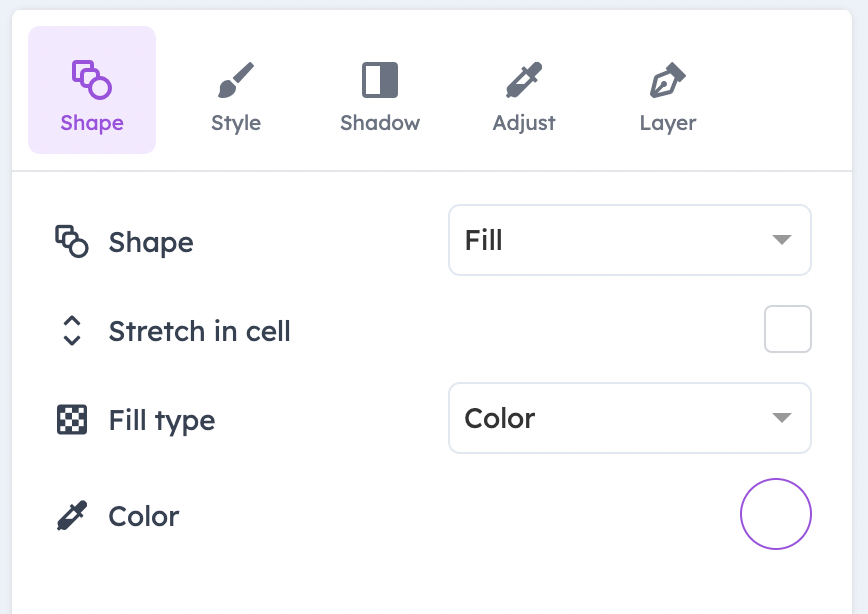
Task: Expand the Fill dropdown arrow
Action: click(782, 240)
